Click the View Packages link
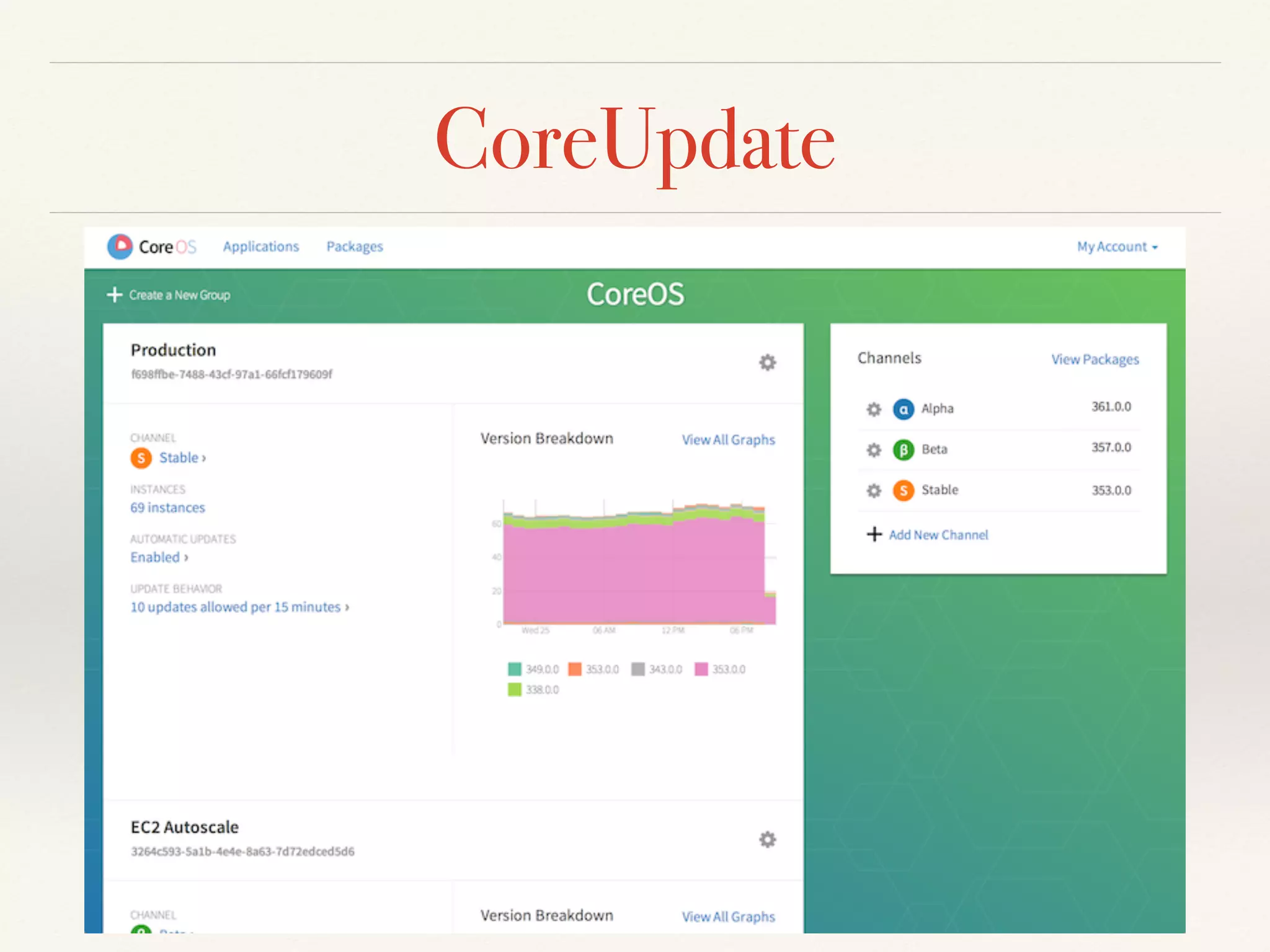1270x952 pixels. 1095,359
